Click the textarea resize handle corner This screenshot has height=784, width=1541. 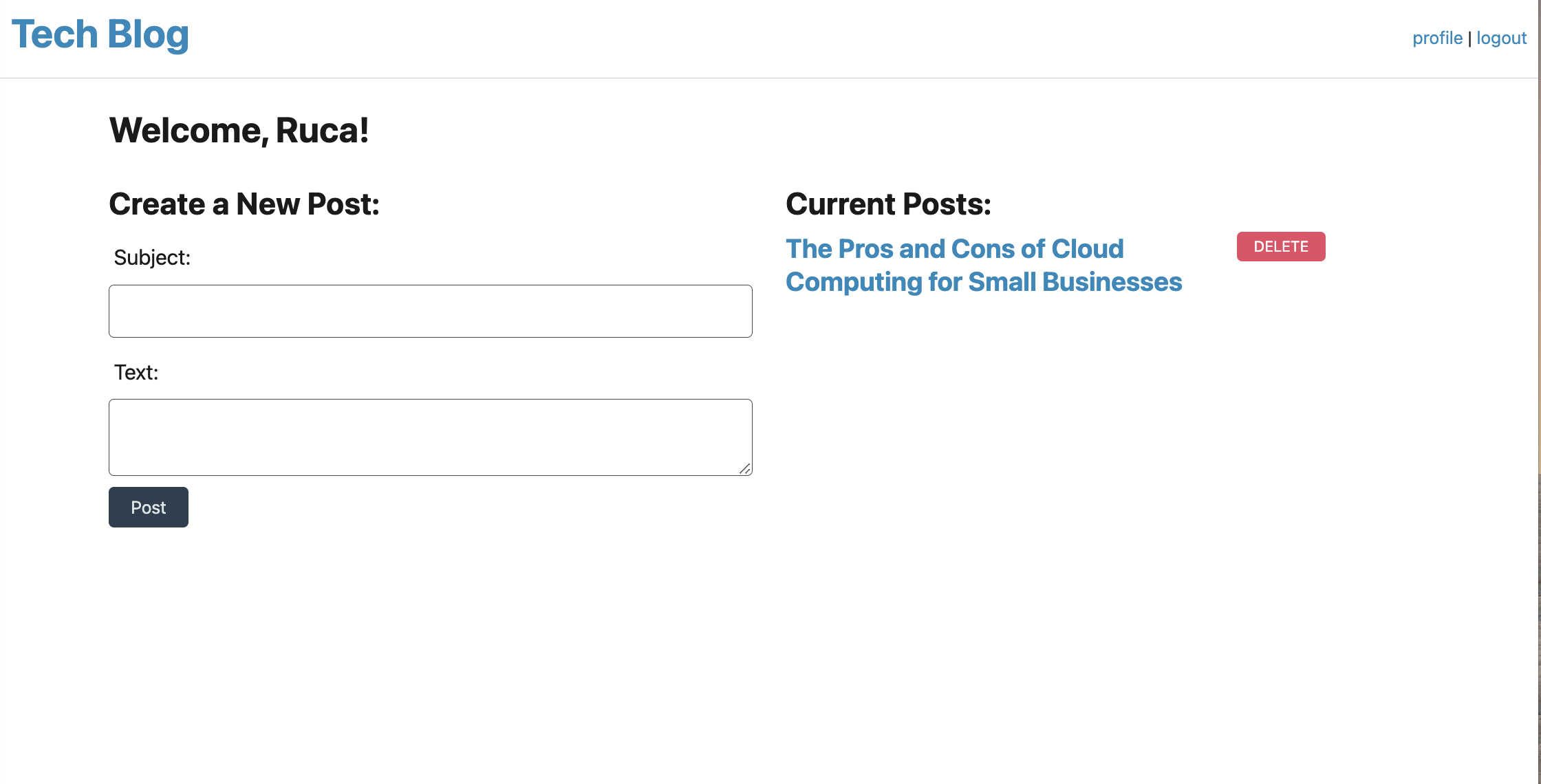(745, 469)
